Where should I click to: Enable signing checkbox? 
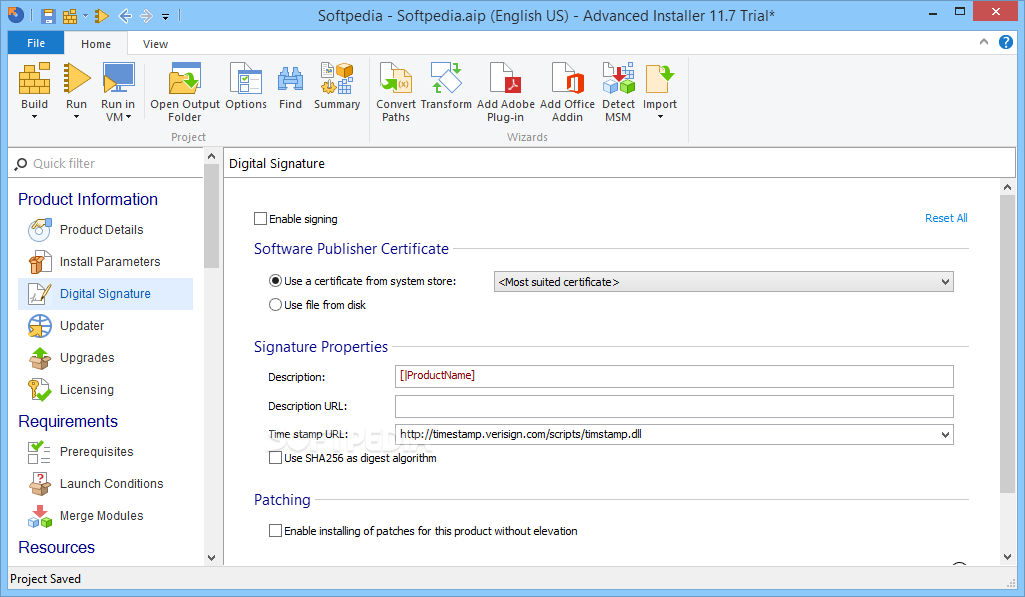tap(260, 218)
